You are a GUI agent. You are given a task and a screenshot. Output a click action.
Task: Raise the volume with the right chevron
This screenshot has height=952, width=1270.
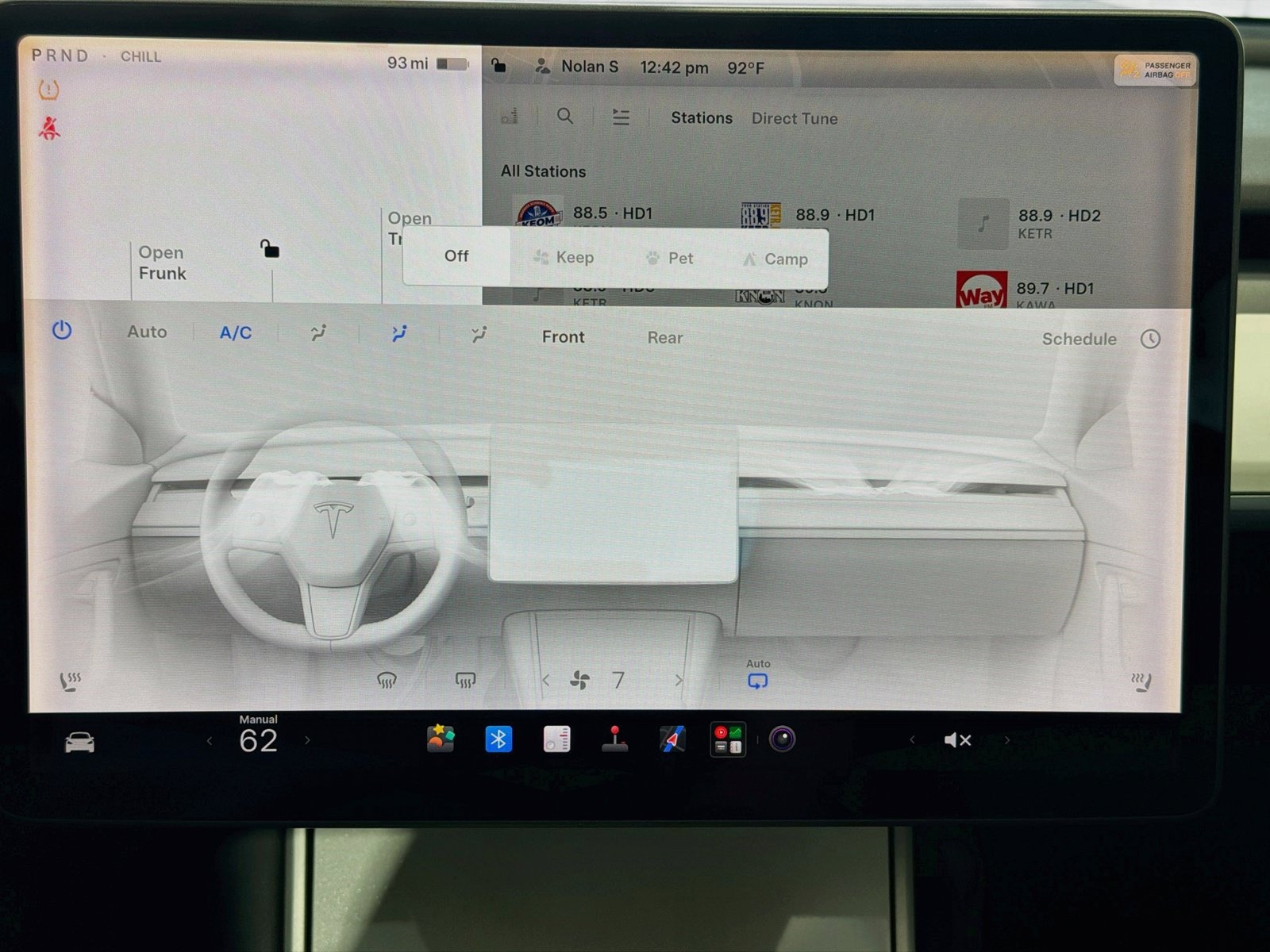point(1007,740)
